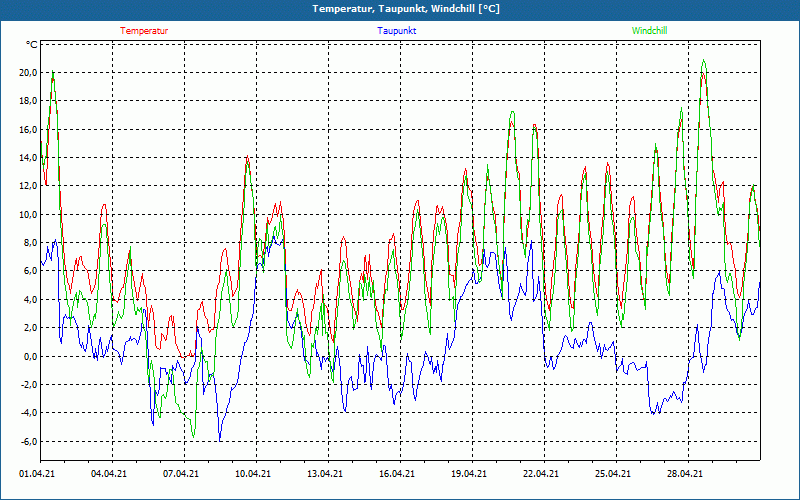
Task: Click the 8,0 y-axis value
Action: point(31,242)
